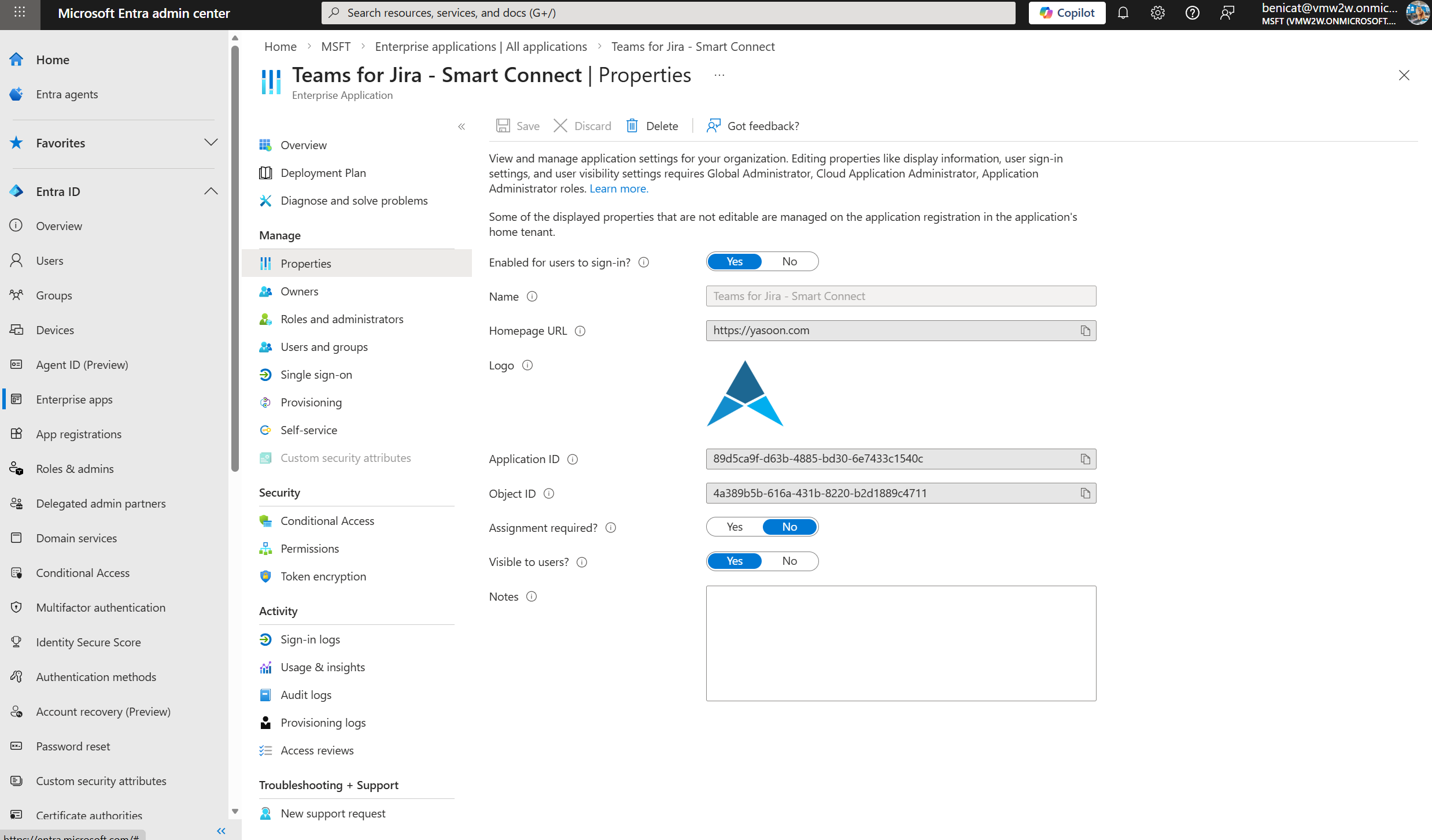Click the Learn more link
The width and height of the screenshot is (1432, 840).
click(618, 188)
